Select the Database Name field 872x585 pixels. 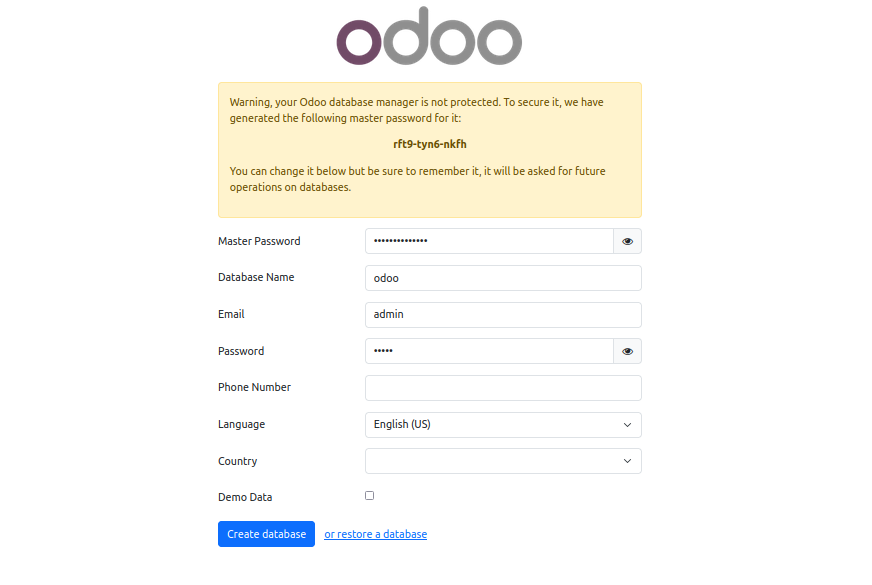tap(503, 278)
